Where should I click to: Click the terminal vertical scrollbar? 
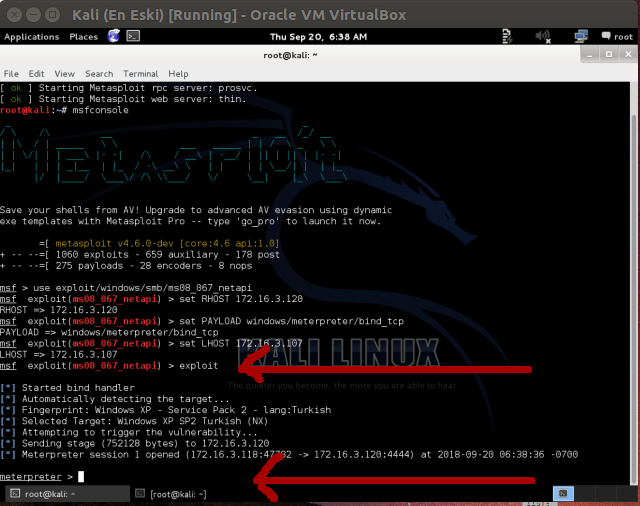tap(634, 298)
